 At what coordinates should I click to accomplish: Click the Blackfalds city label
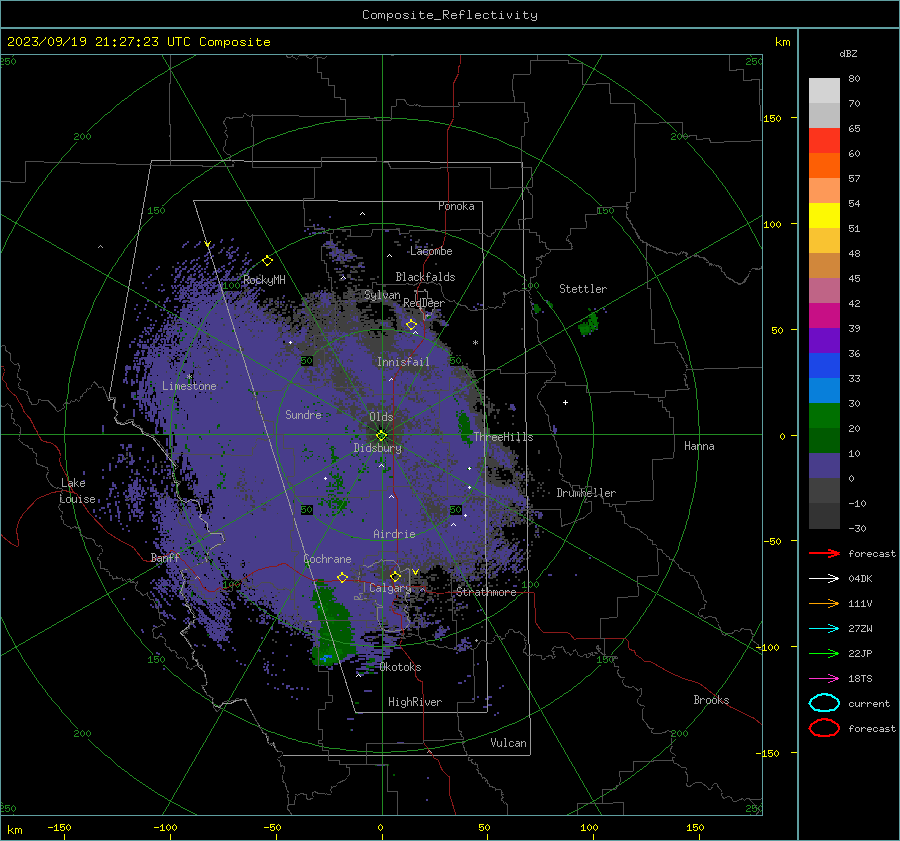[425, 277]
